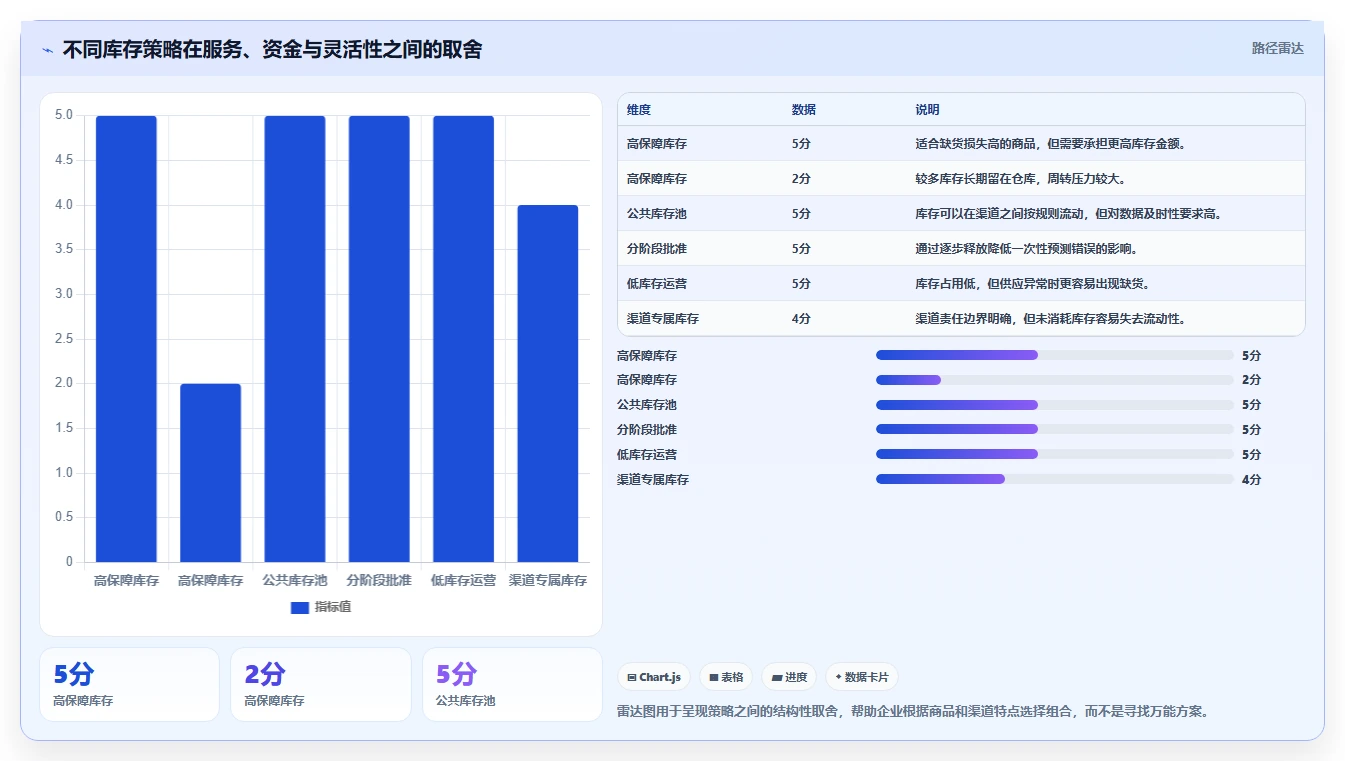Click the 分阶段批准 progress bar
1345x761 pixels.
click(1055, 429)
